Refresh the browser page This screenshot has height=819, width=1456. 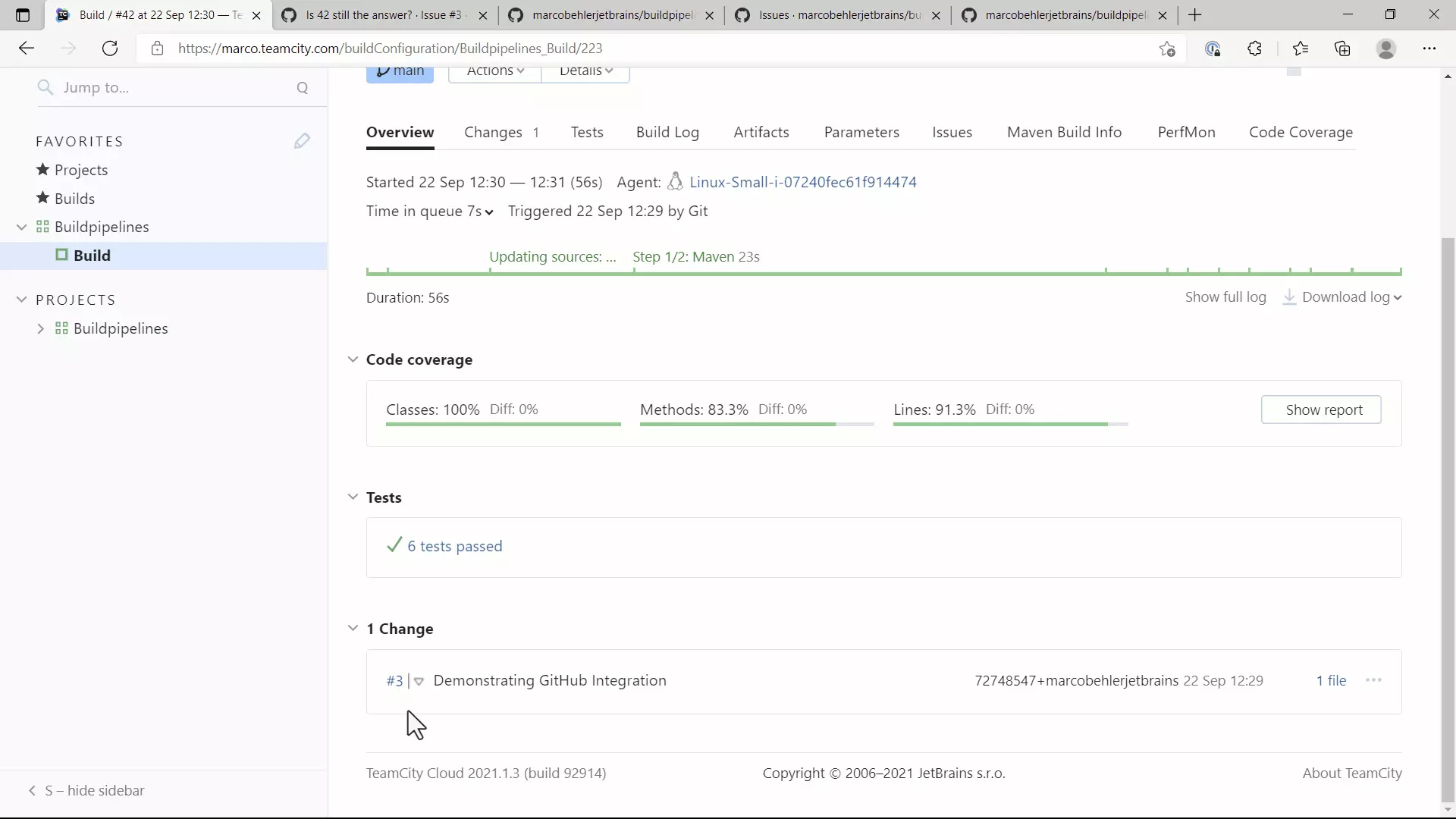point(110,49)
